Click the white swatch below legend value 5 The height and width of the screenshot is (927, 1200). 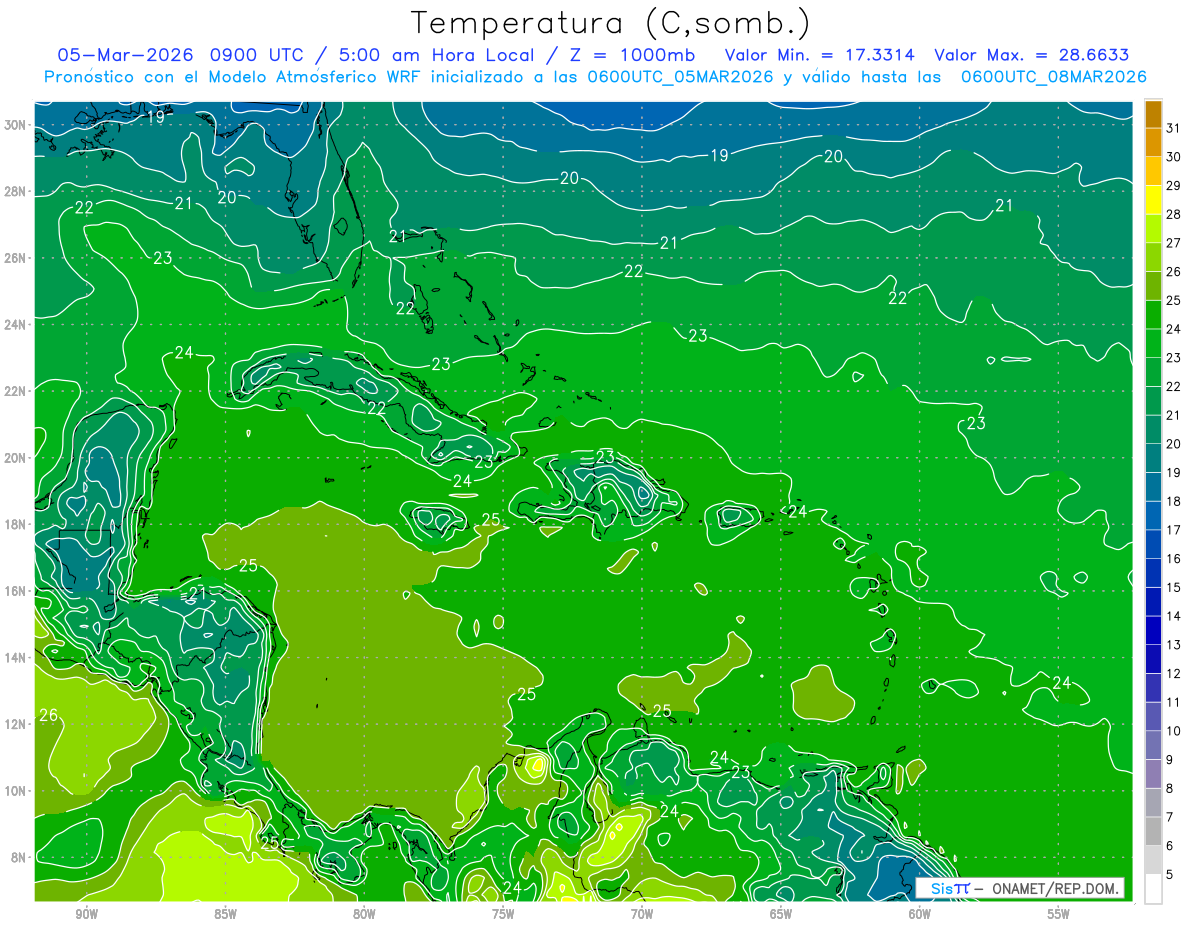(1153, 889)
